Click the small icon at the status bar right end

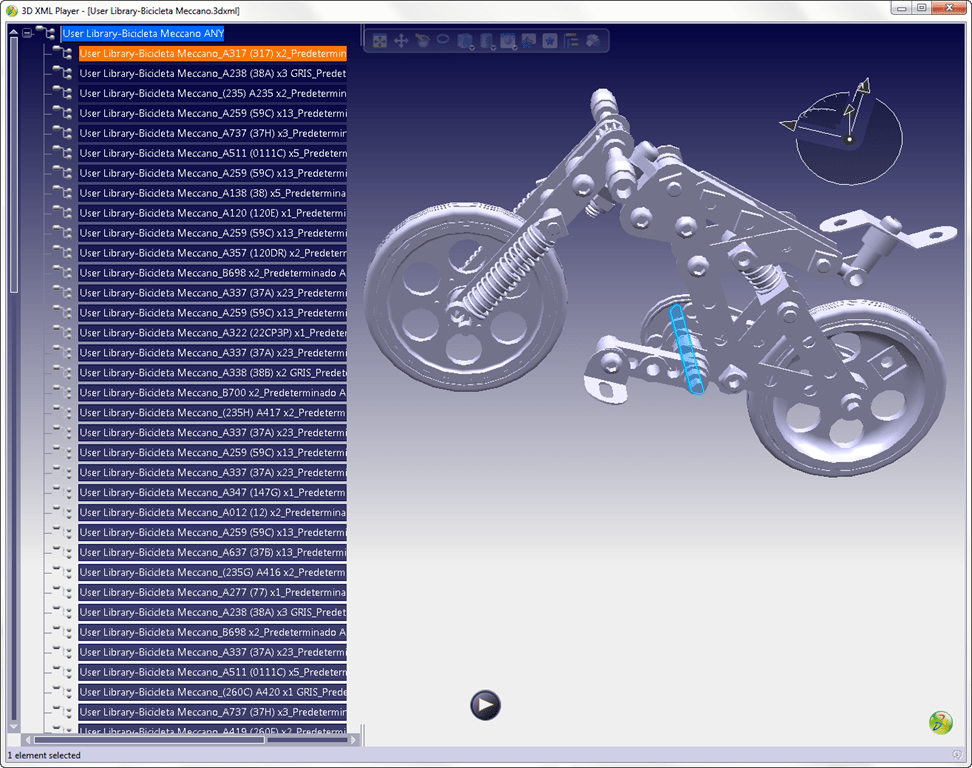tap(957, 754)
